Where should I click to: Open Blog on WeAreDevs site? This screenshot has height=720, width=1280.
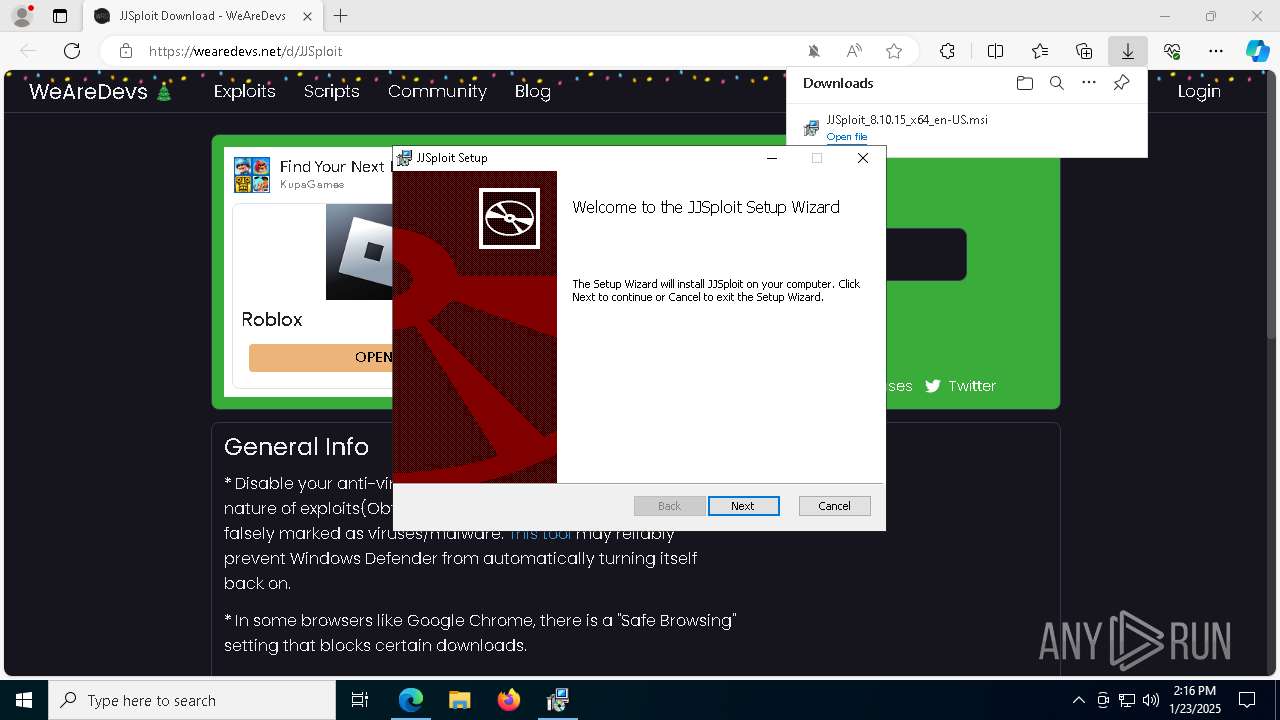click(533, 91)
